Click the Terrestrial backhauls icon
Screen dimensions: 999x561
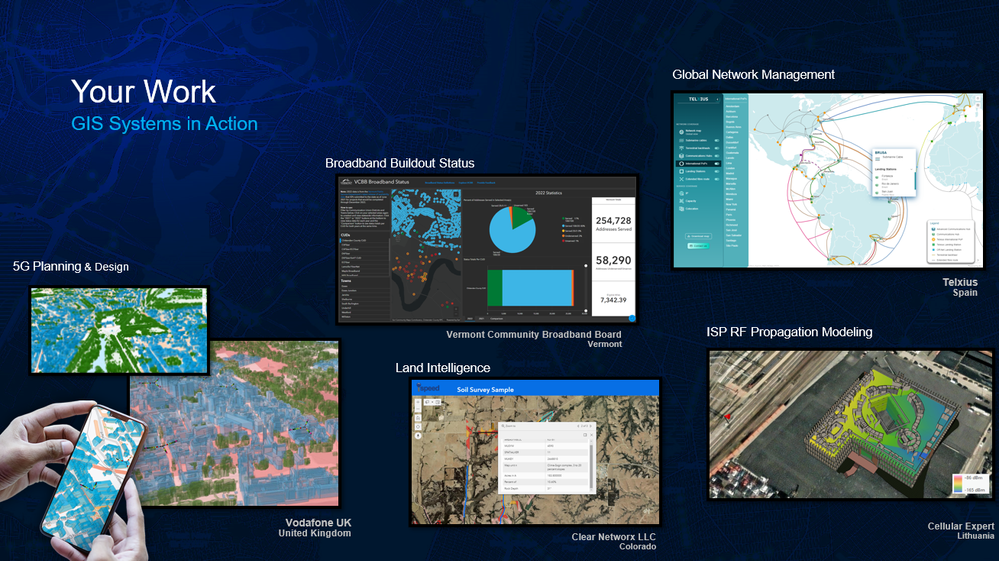681,148
